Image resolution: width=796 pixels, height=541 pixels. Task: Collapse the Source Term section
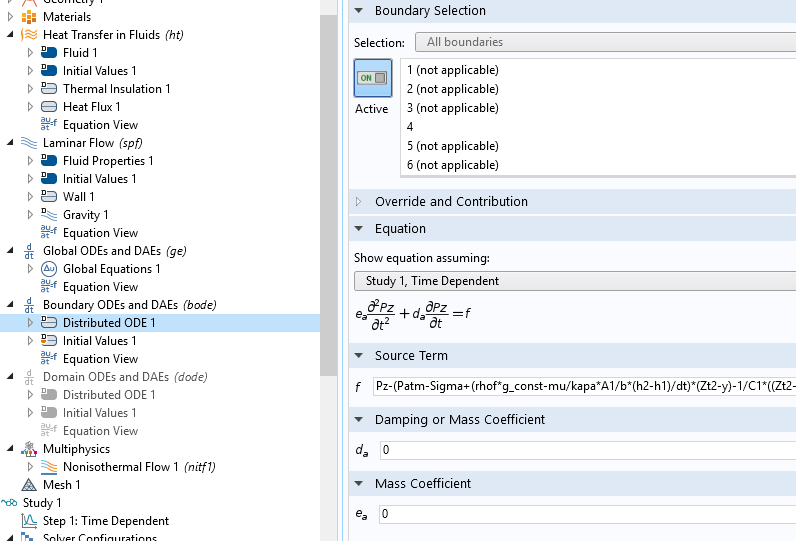click(x=360, y=356)
